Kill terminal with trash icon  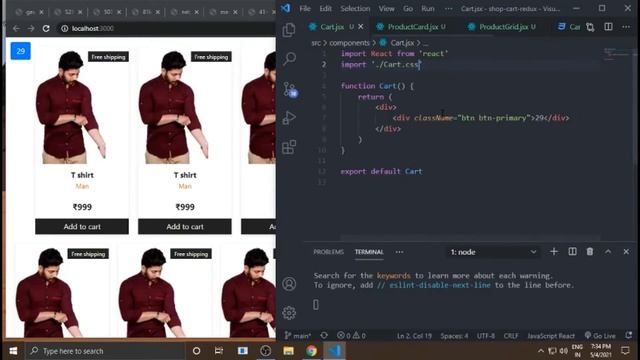coord(590,251)
